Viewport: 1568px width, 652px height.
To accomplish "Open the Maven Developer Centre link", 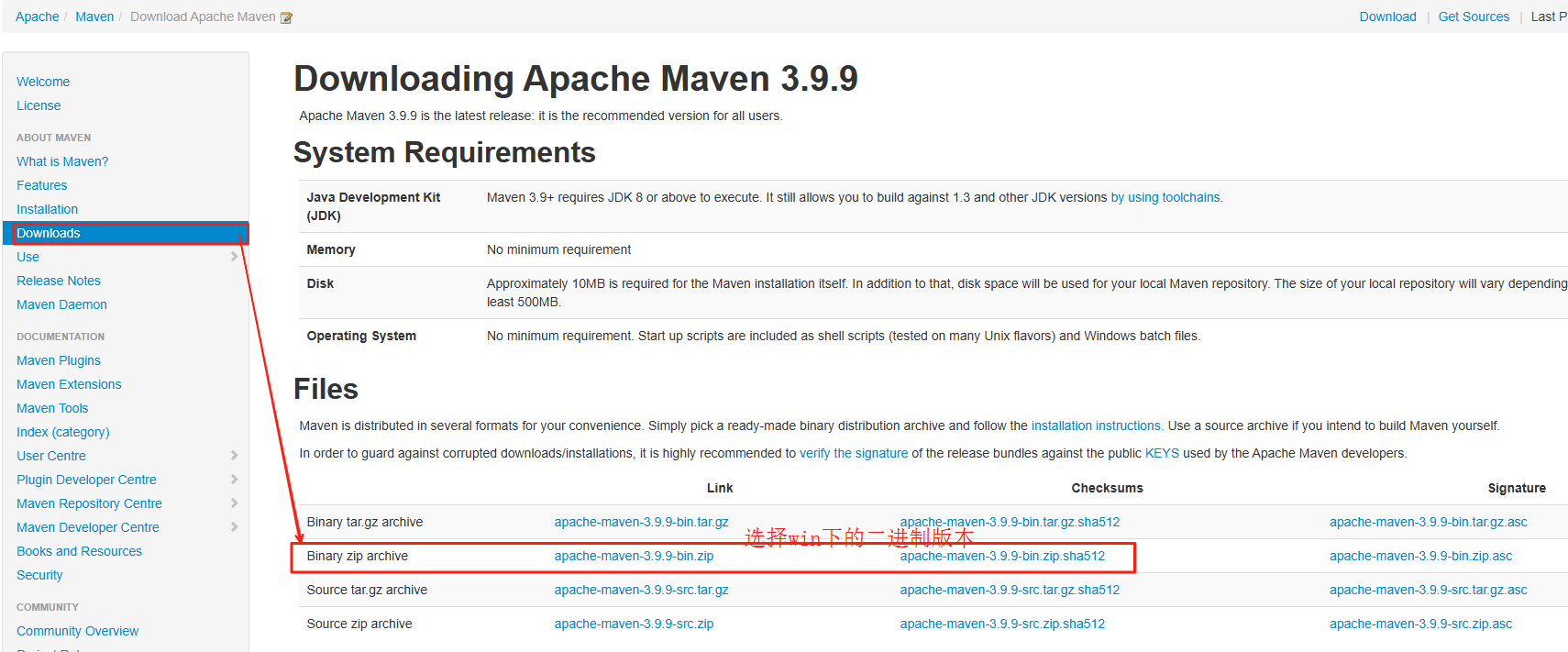I will click(x=88, y=527).
